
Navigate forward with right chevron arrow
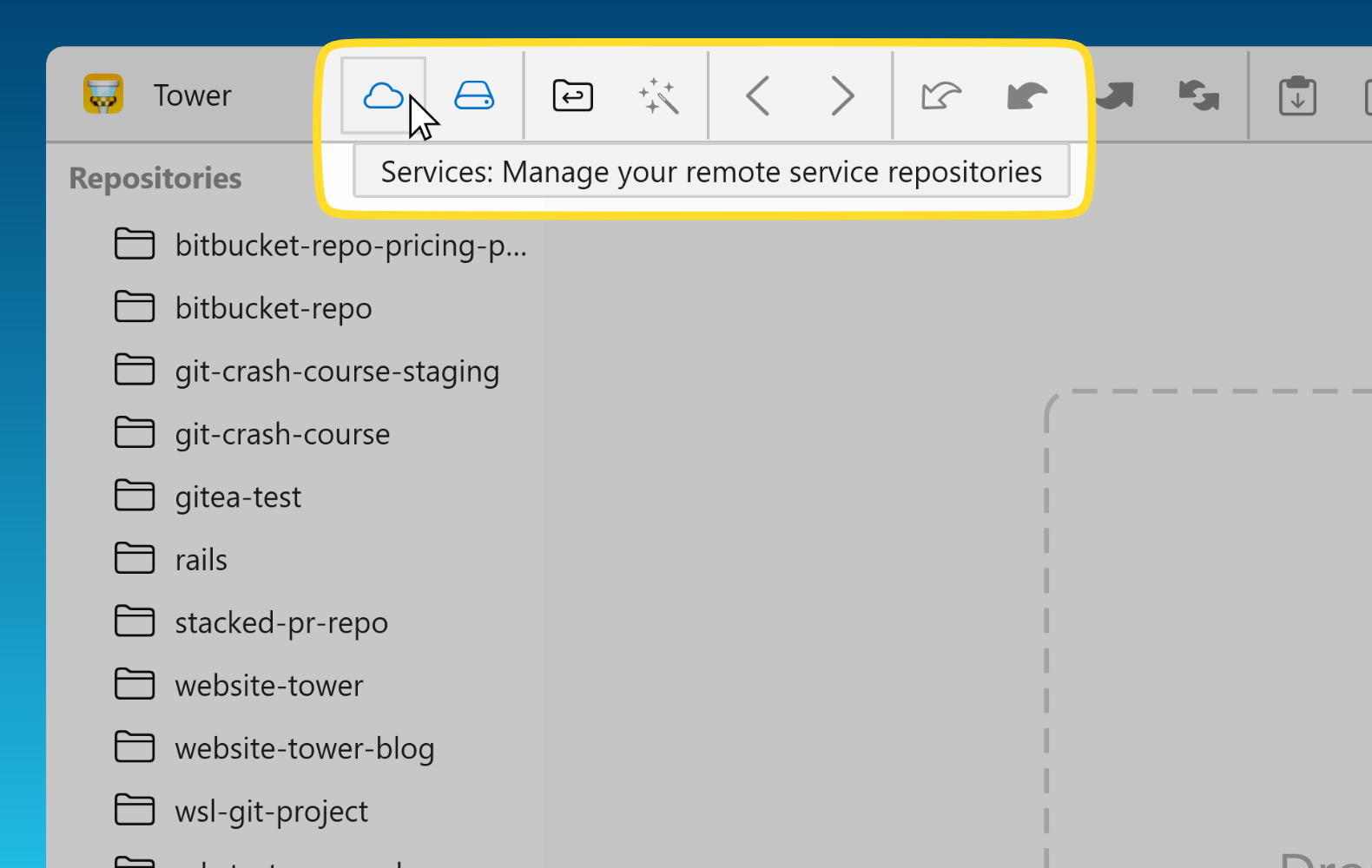[x=841, y=95]
